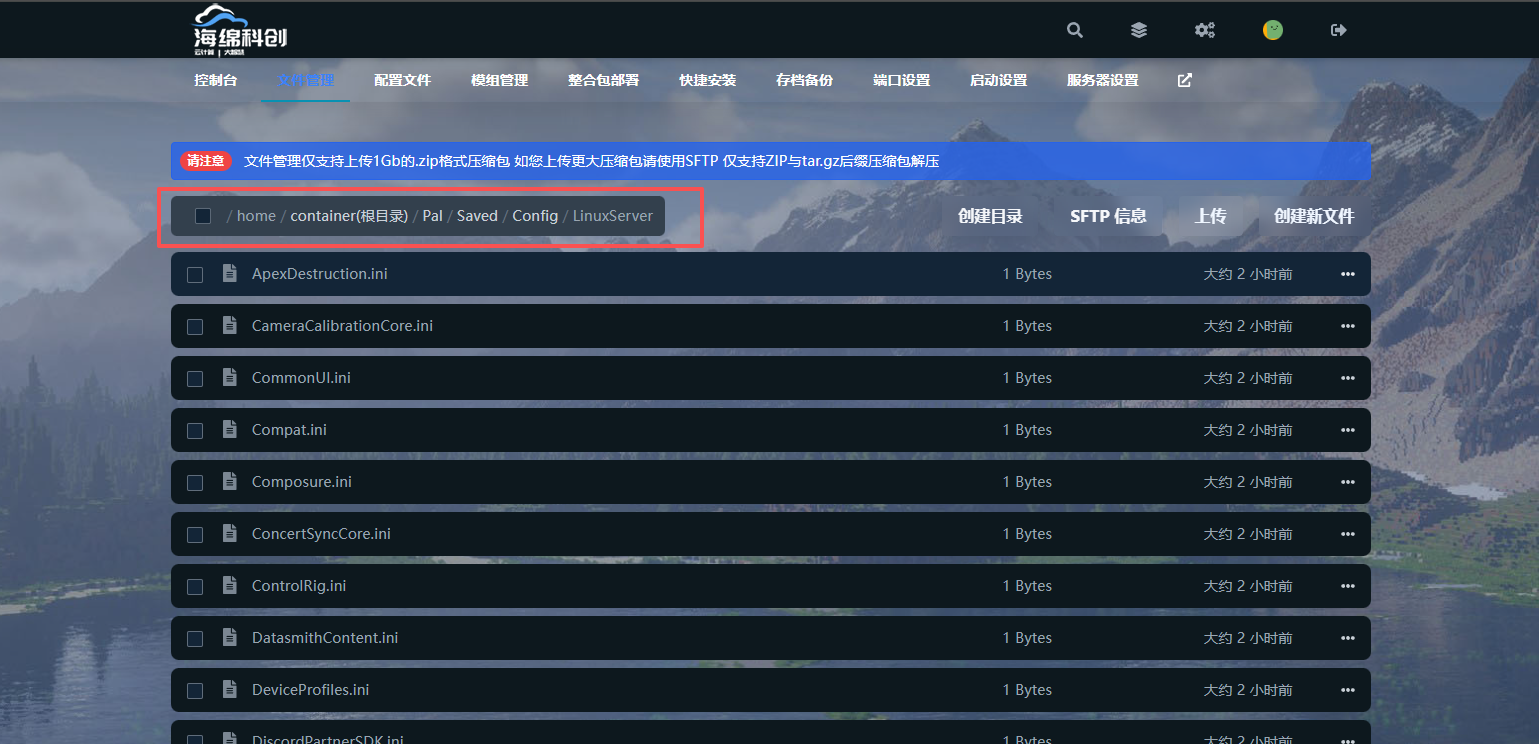
Task: Click the 海绵科创 cloud logo
Action: pyautogui.click(x=240, y=29)
